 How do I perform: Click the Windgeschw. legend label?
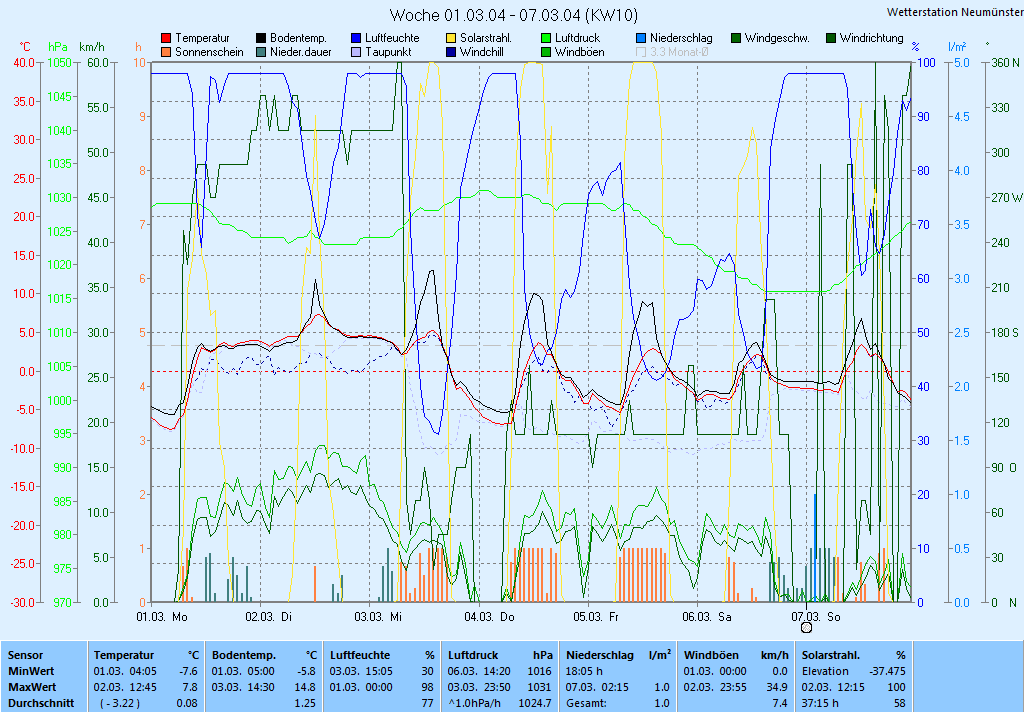pyautogui.click(x=777, y=39)
